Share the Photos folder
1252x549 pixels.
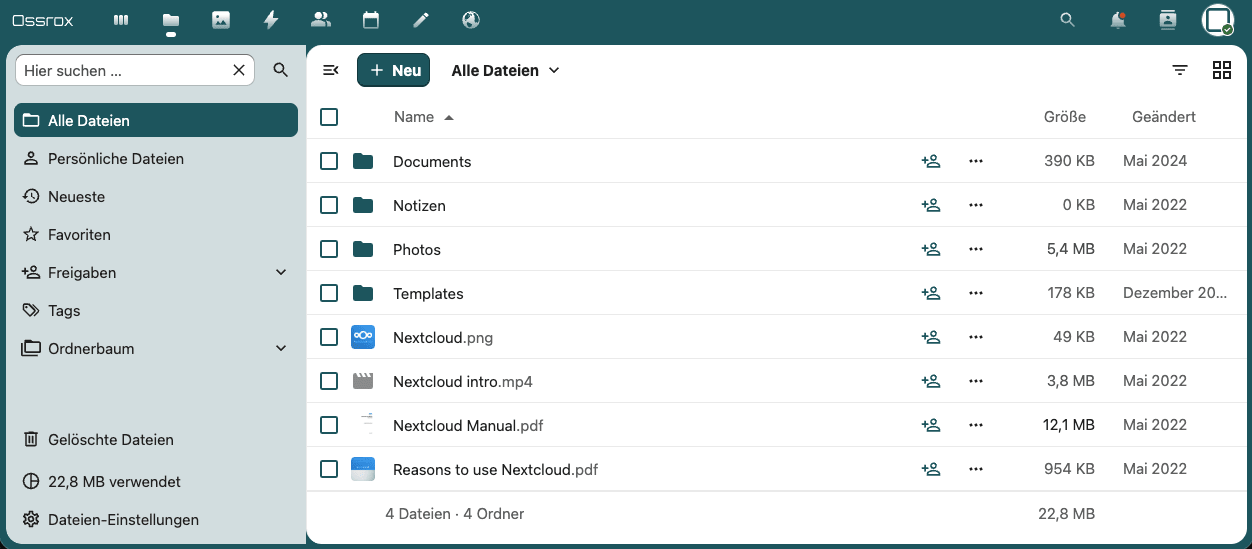pos(931,249)
